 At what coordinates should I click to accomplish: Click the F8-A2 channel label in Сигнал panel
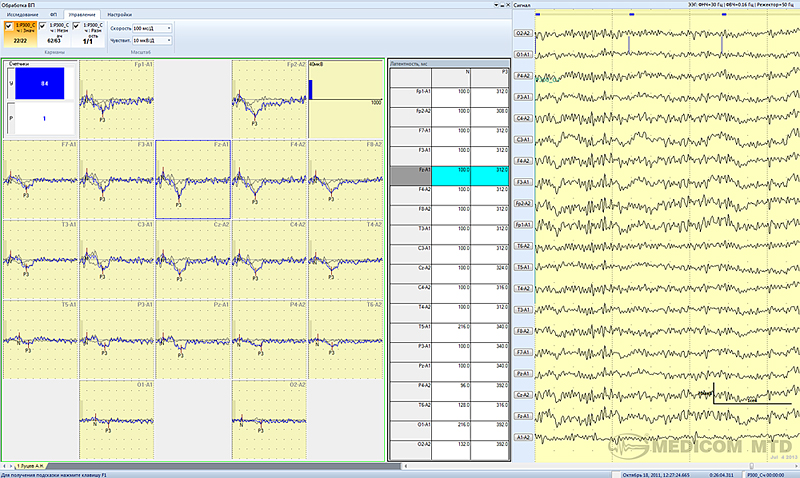click(x=523, y=331)
